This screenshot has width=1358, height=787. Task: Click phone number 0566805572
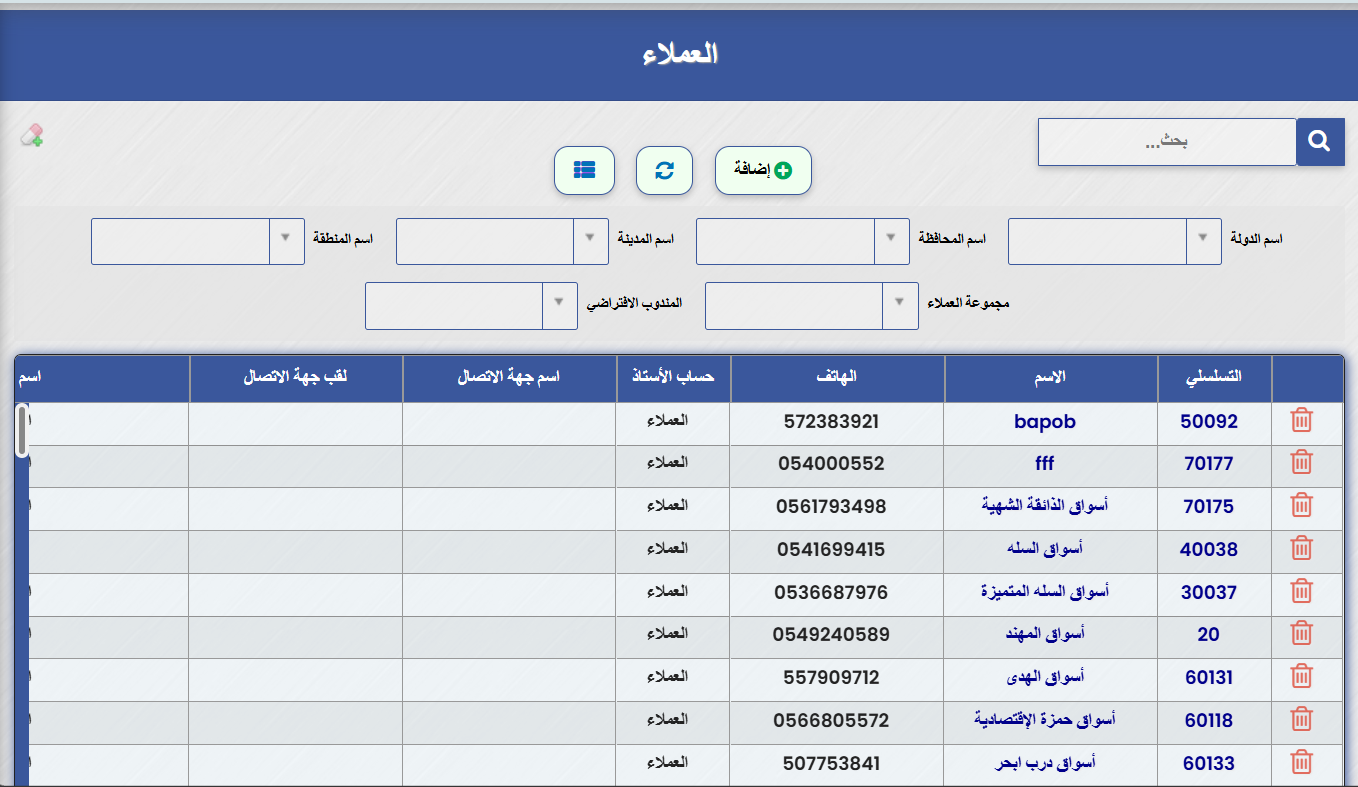(831, 721)
